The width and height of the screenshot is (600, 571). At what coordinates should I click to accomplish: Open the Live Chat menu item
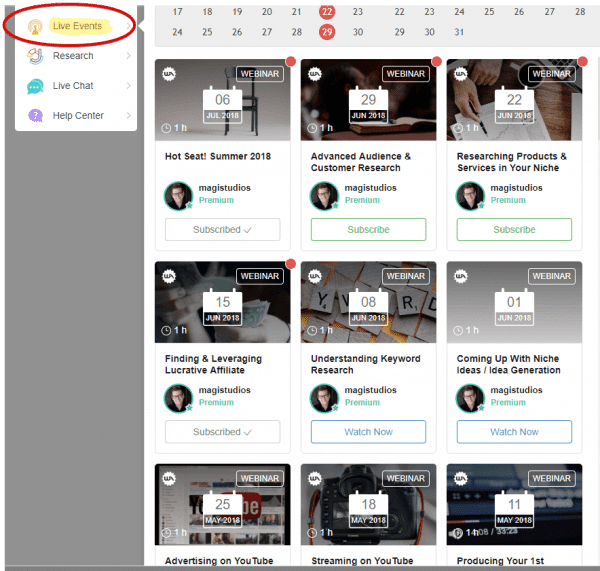(76, 86)
